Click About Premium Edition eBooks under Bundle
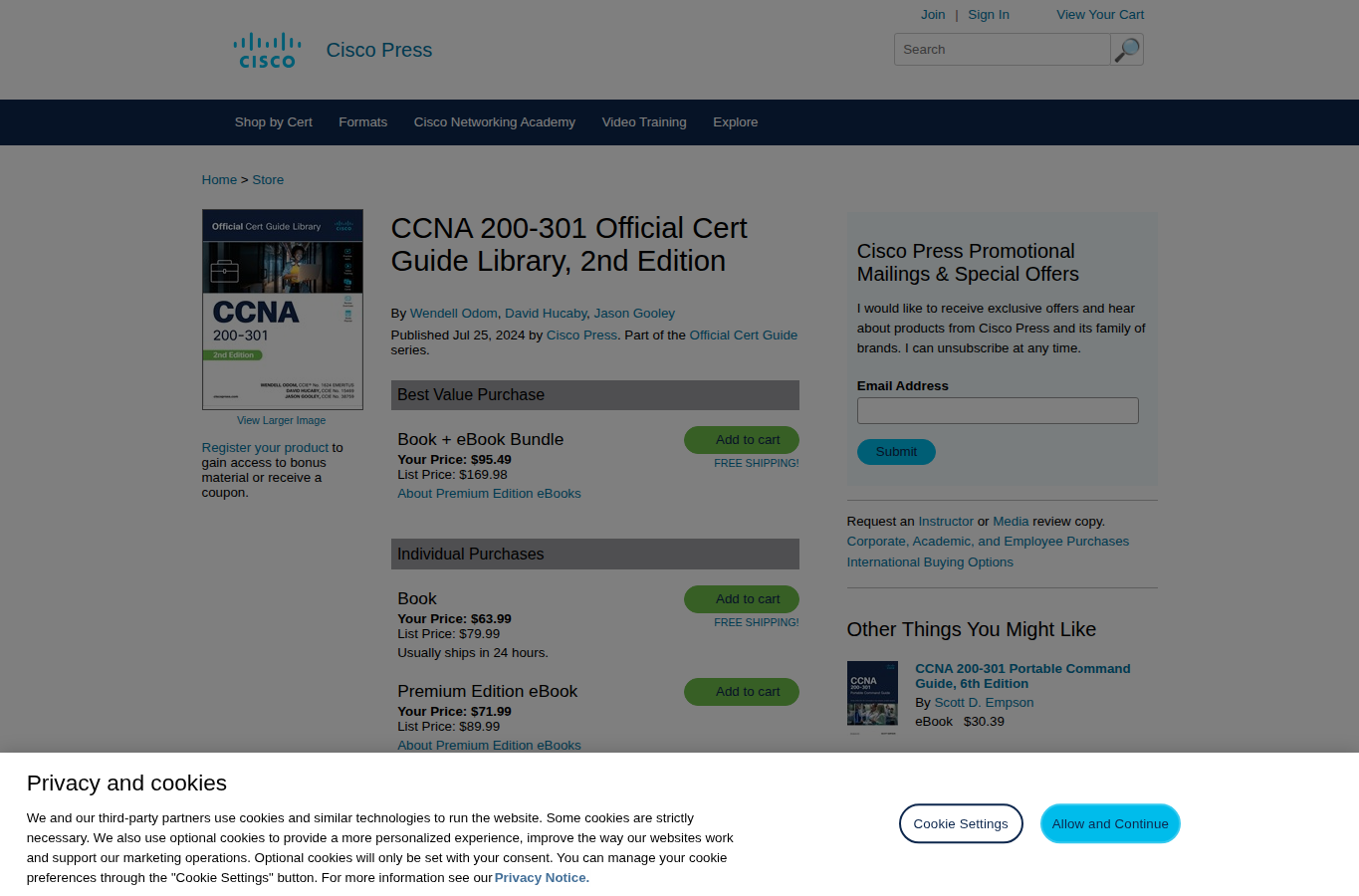 click(x=489, y=494)
